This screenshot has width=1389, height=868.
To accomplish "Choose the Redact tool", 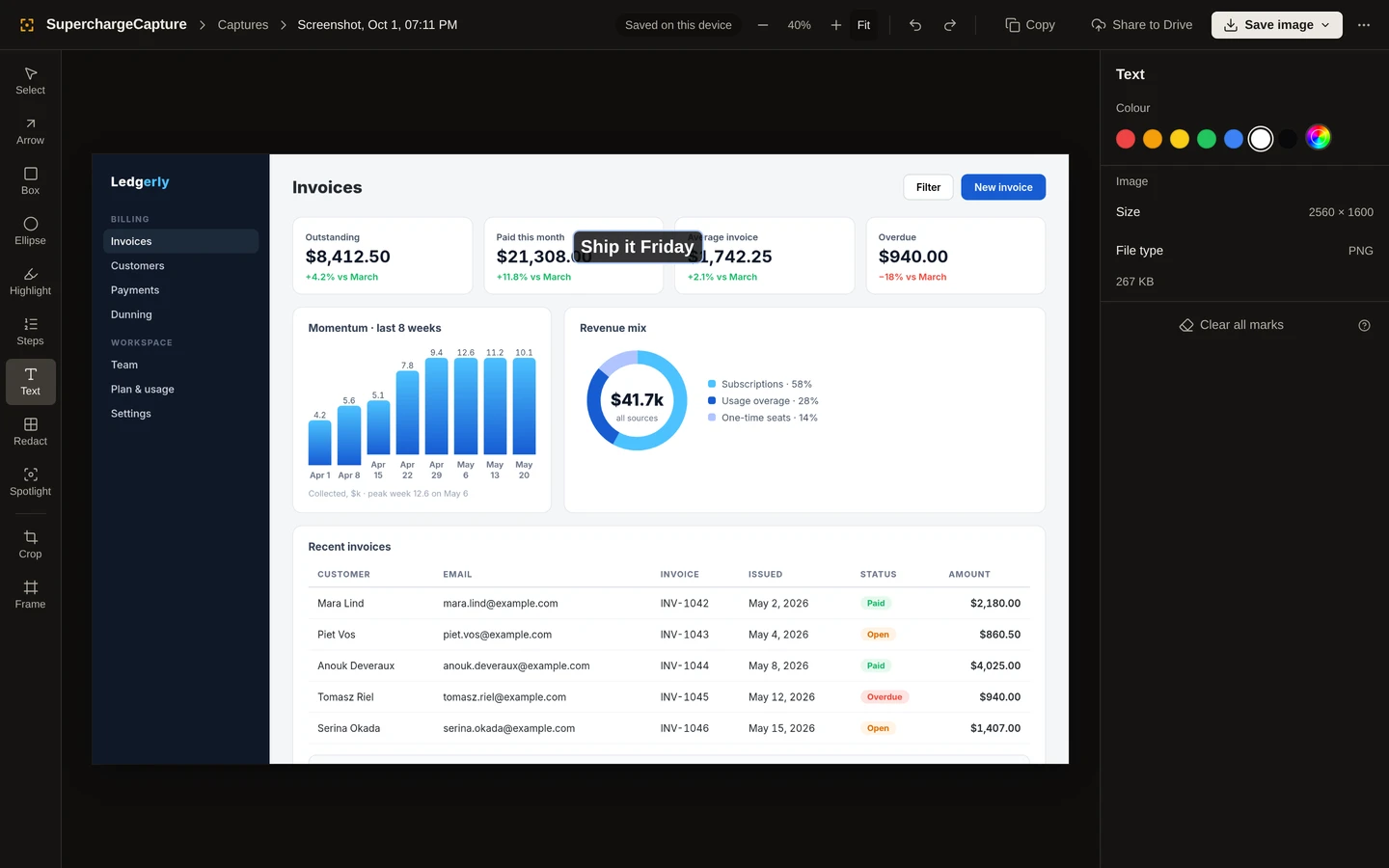I will [x=30, y=432].
